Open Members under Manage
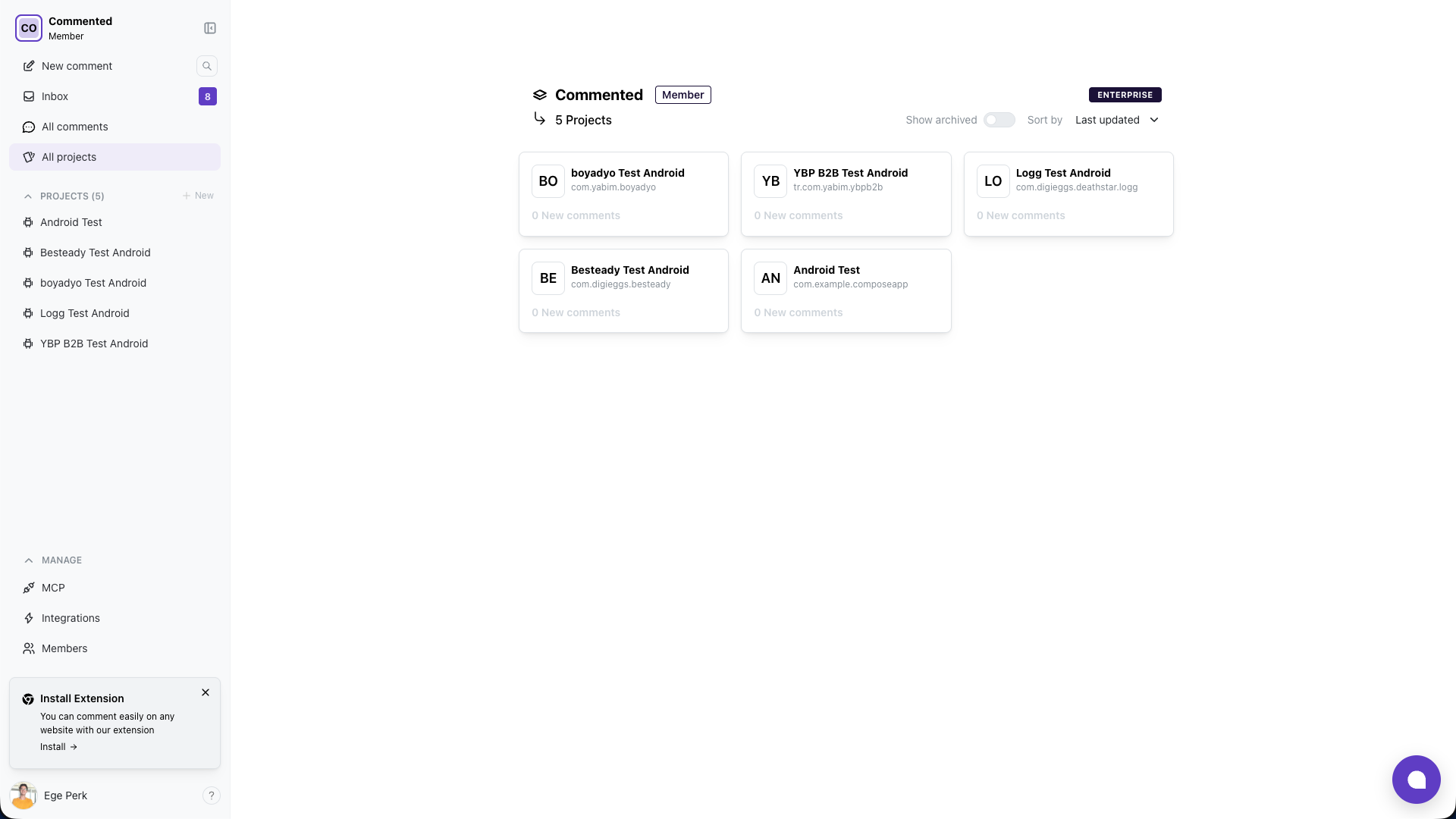Screen dimensions: 1456x819 coord(115,648)
